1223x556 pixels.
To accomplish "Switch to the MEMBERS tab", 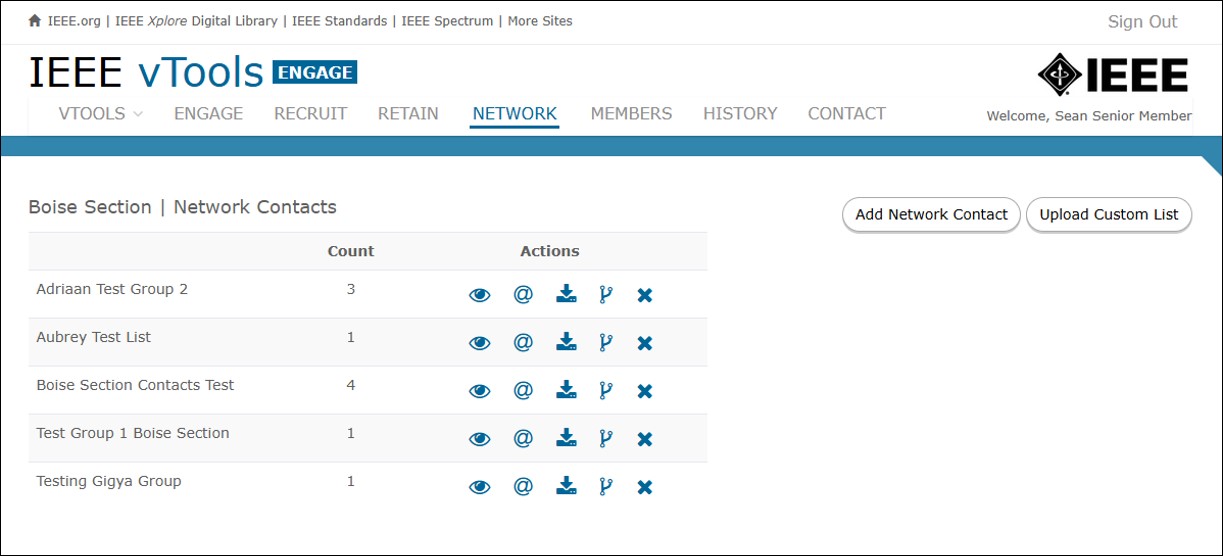I will pyautogui.click(x=631, y=114).
